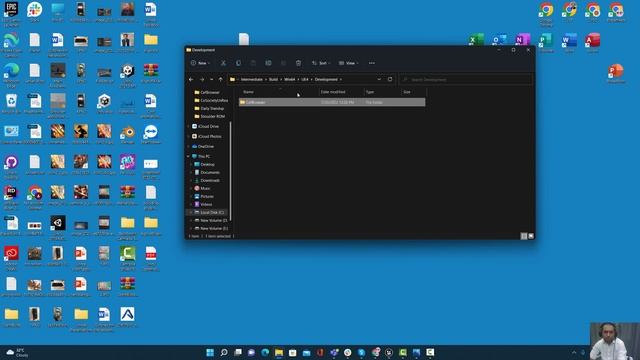
Task: Switch to details view in status bar
Action: (x=524, y=236)
